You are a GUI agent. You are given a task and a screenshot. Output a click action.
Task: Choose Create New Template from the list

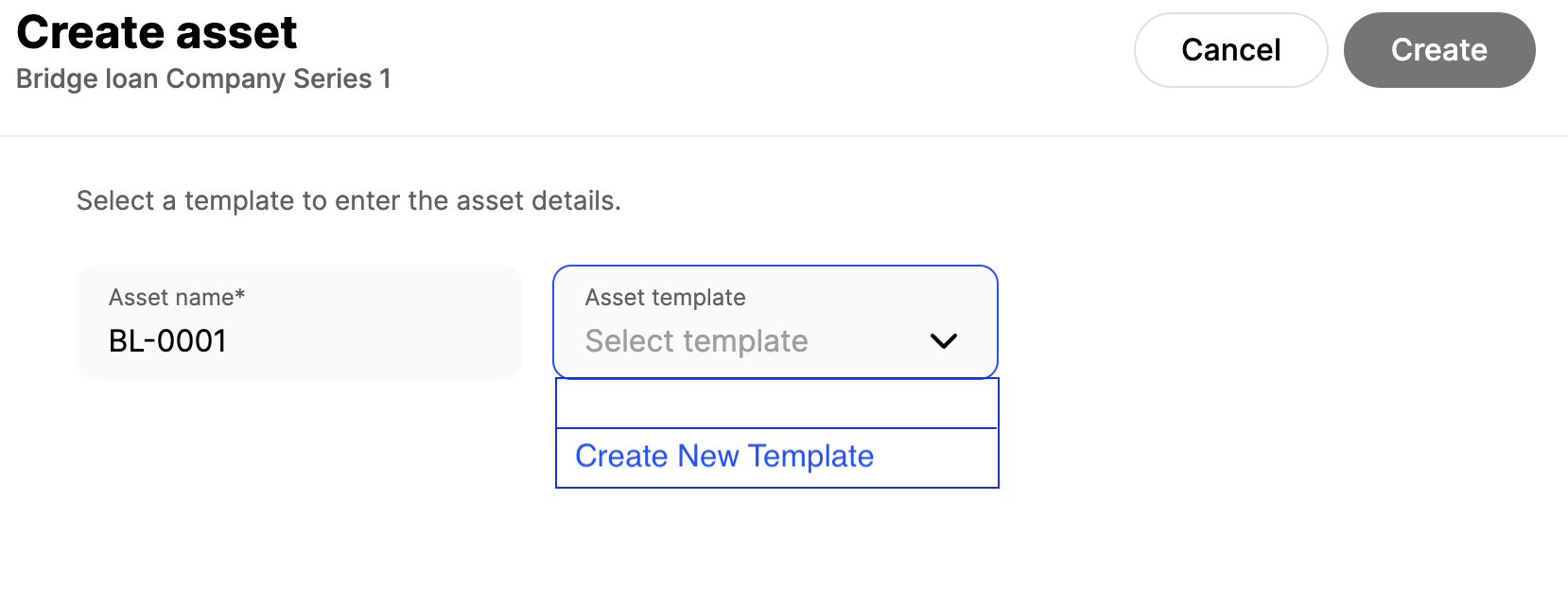click(724, 457)
